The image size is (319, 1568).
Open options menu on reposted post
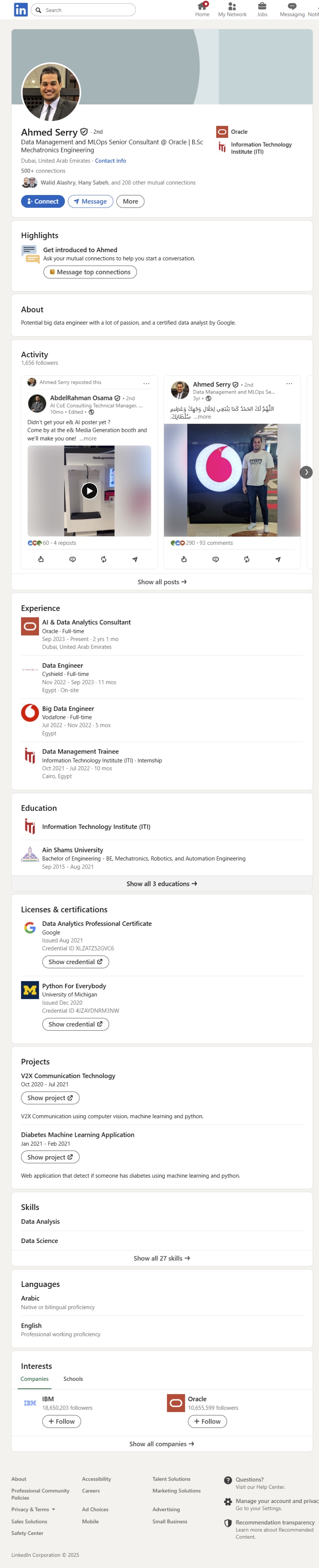(146, 384)
